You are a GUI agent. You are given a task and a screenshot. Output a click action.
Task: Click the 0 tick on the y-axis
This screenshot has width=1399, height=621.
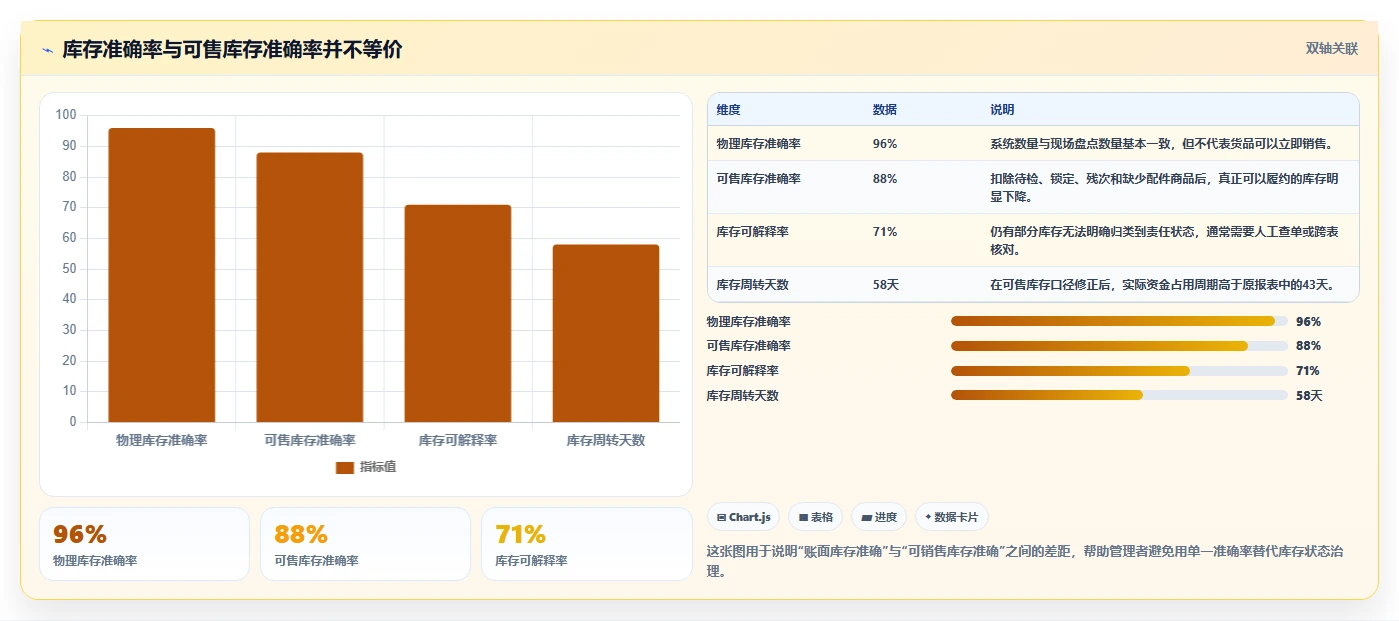tap(73, 422)
